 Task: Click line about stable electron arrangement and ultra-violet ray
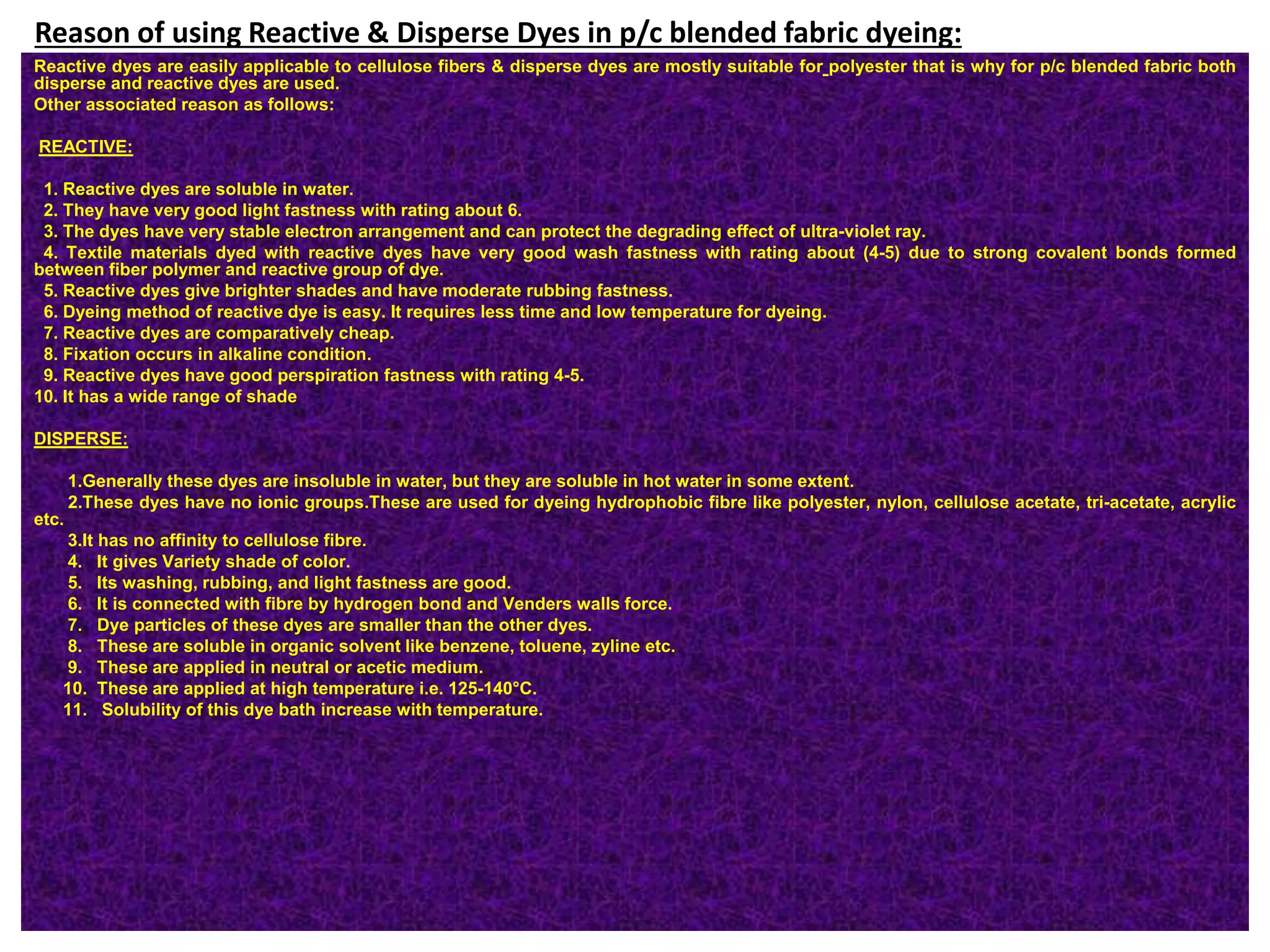click(485, 231)
